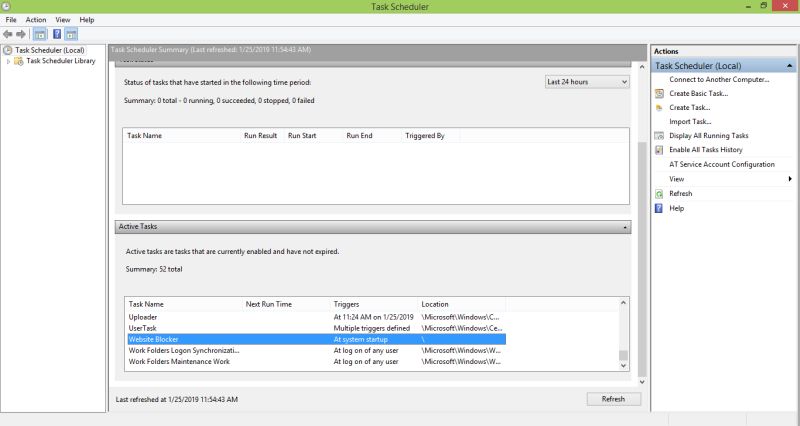Expand the Task Scheduler Library node
Screen dimensions: 800x426
(8, 61)
